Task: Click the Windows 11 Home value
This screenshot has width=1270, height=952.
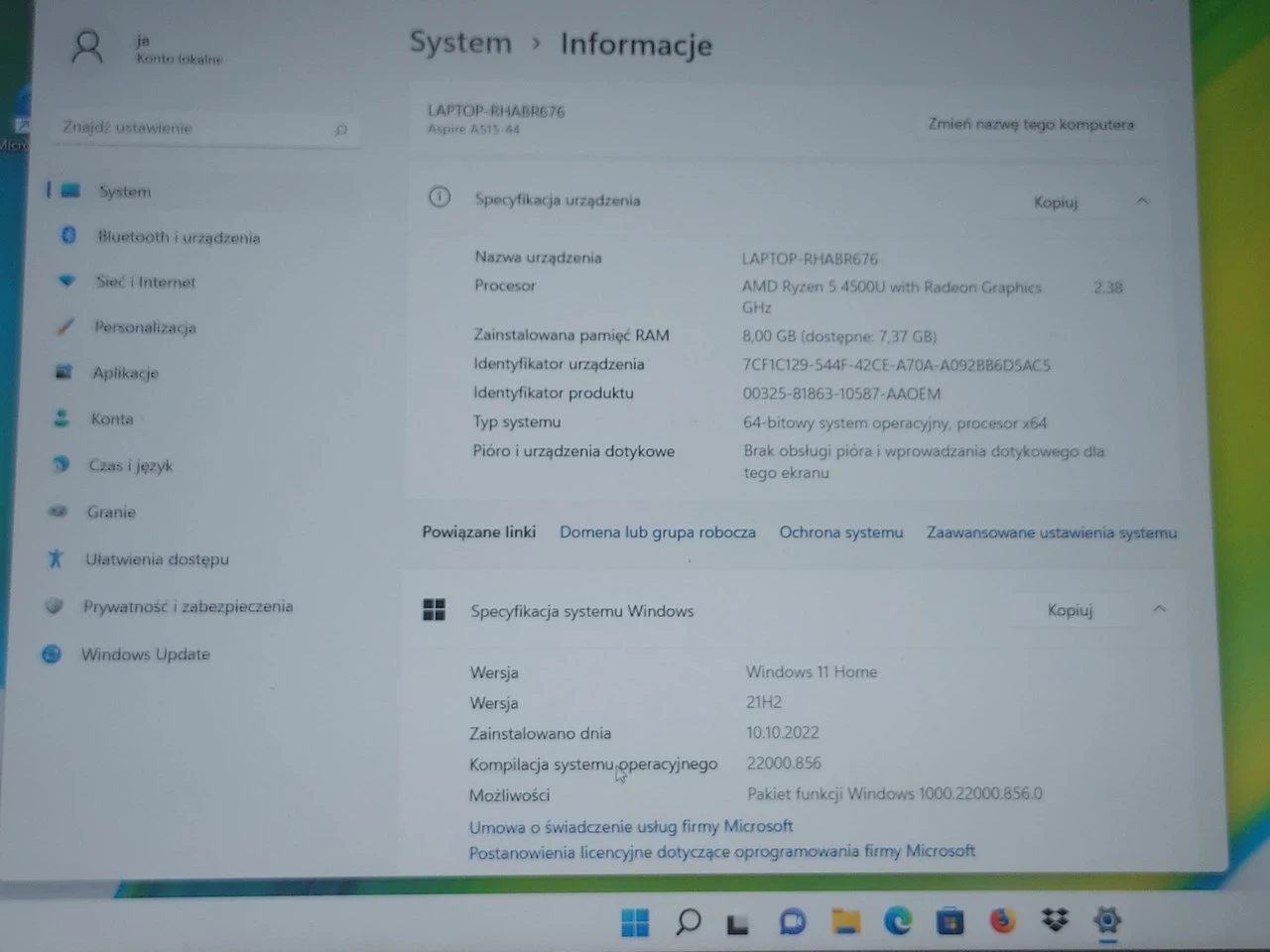Action: [812, 671]
